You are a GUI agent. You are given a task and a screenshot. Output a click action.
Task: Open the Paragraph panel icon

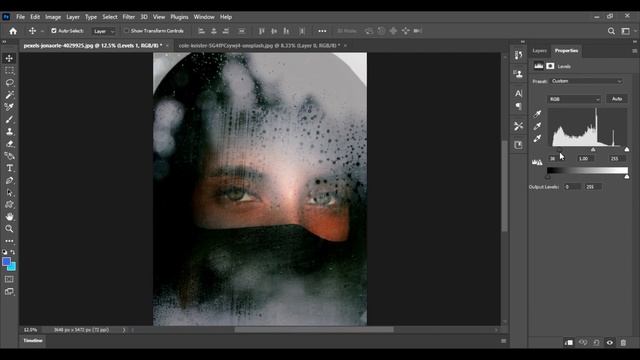[518, 106]
